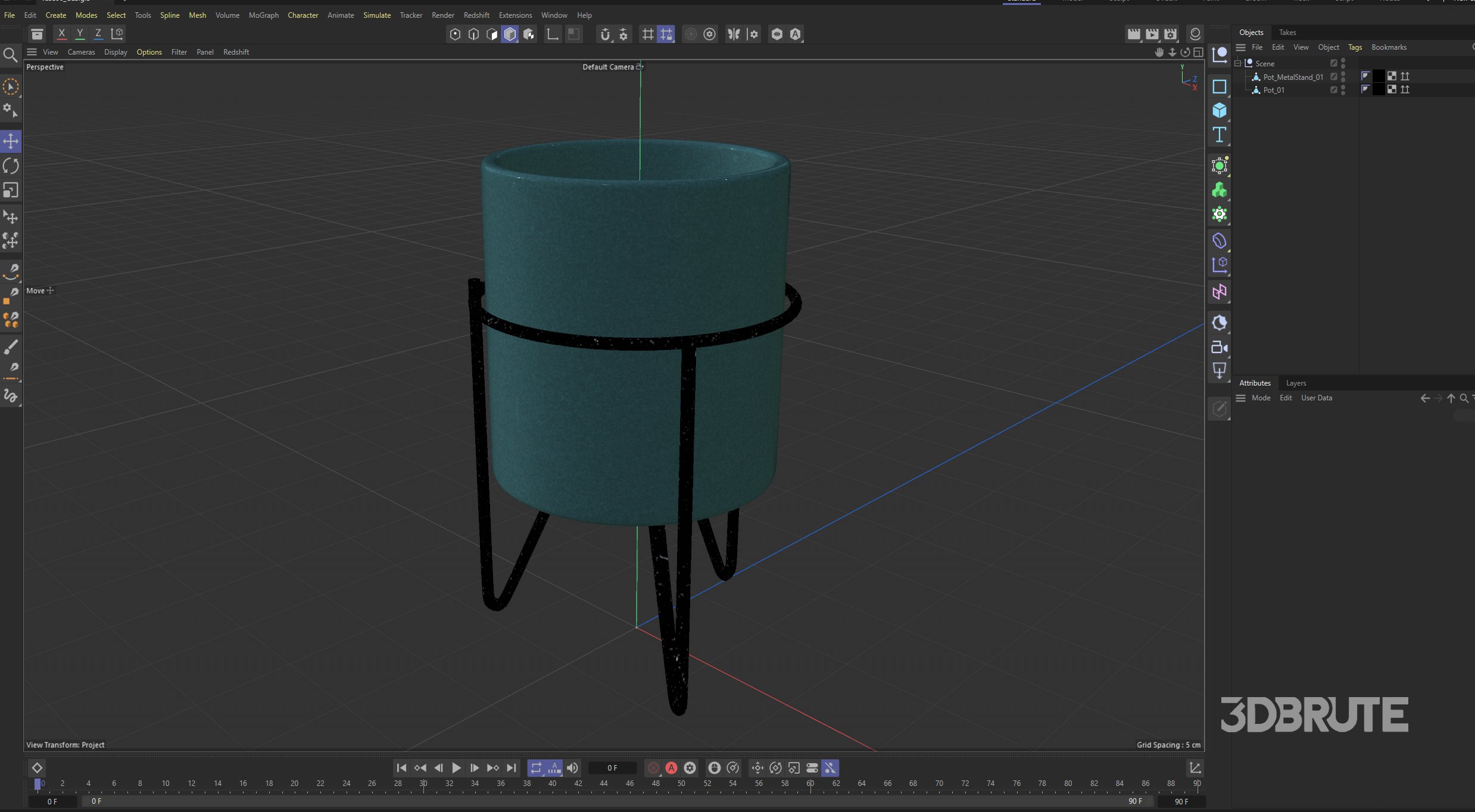The image size is (1475, 812).
Task: Open the MoGraph menu
Action: pyautogui.click(x=263, y=15)
